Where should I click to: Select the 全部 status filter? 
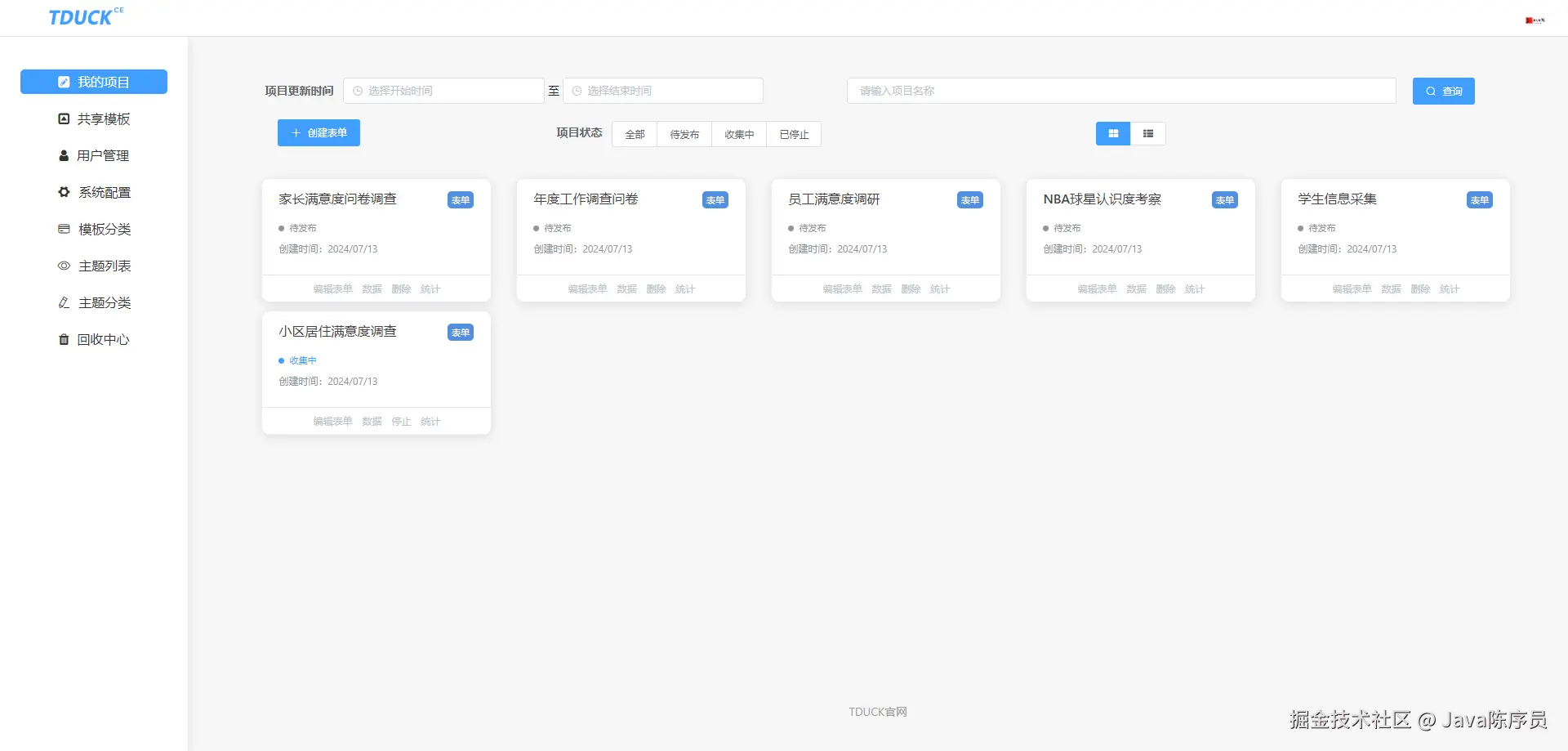pyautogui.click(x=635, y=134)
